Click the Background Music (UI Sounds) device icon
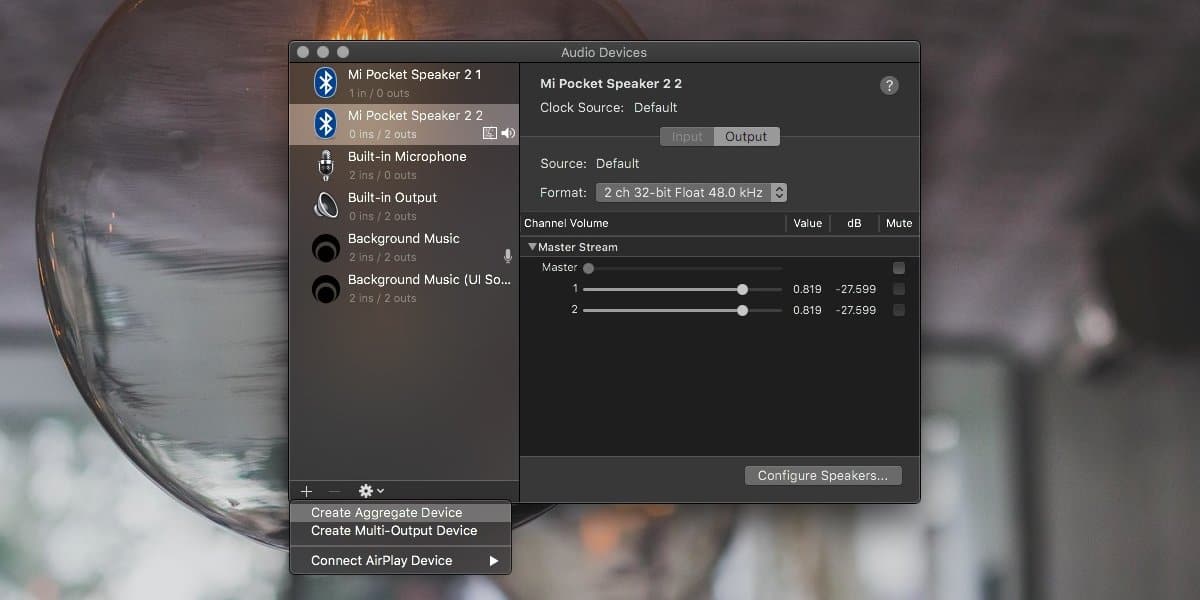 325,288
